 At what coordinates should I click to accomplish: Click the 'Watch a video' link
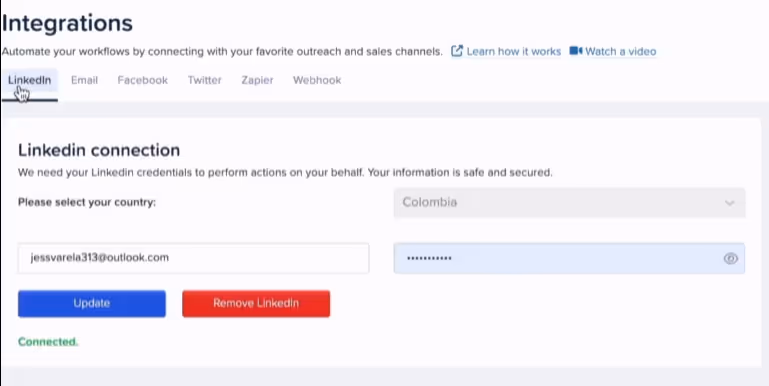coord(620,51)
